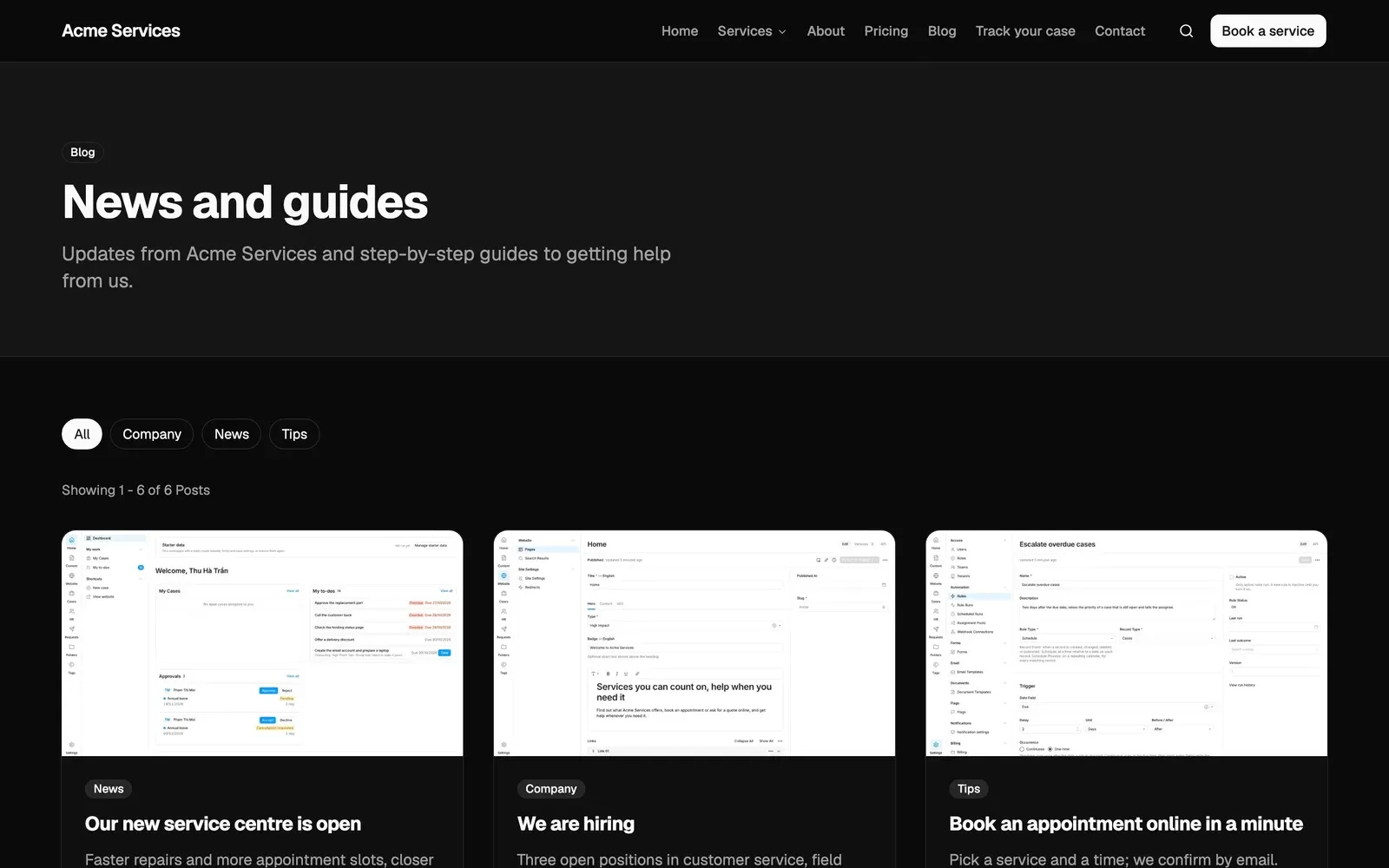
Task: Click the News tag on first card
Action: coord(109,789)
